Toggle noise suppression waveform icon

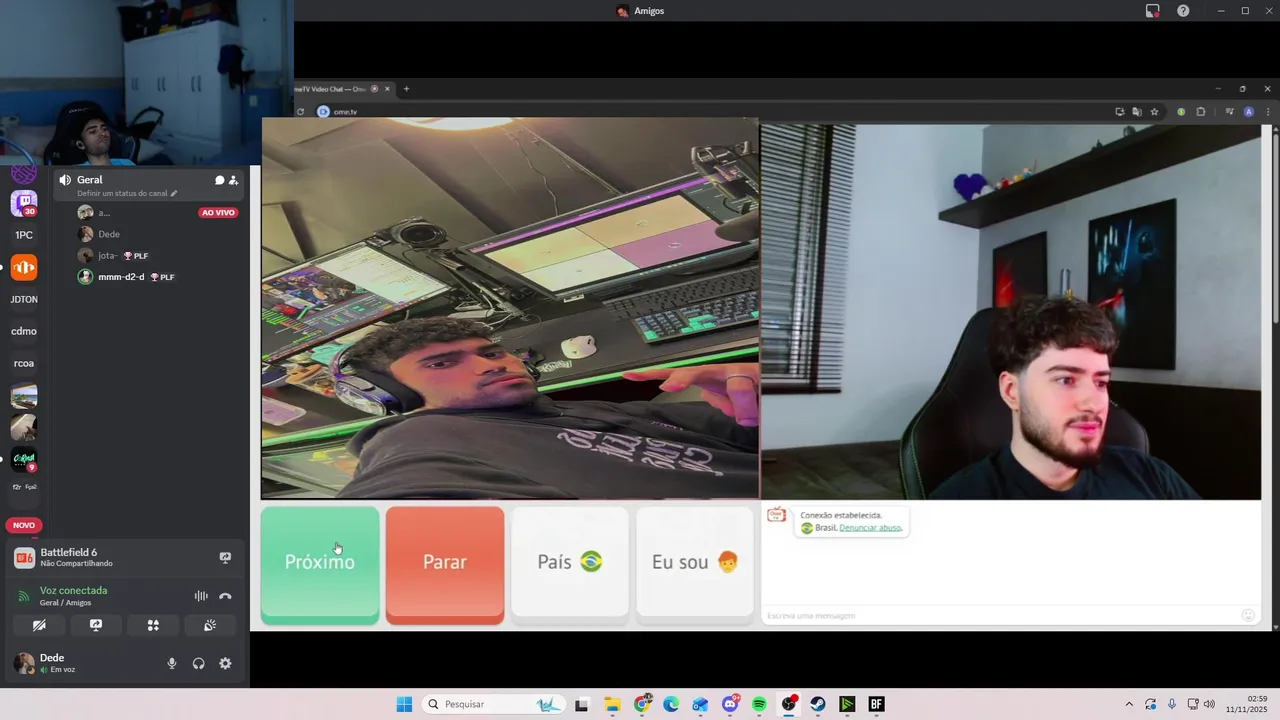point(201,596)
